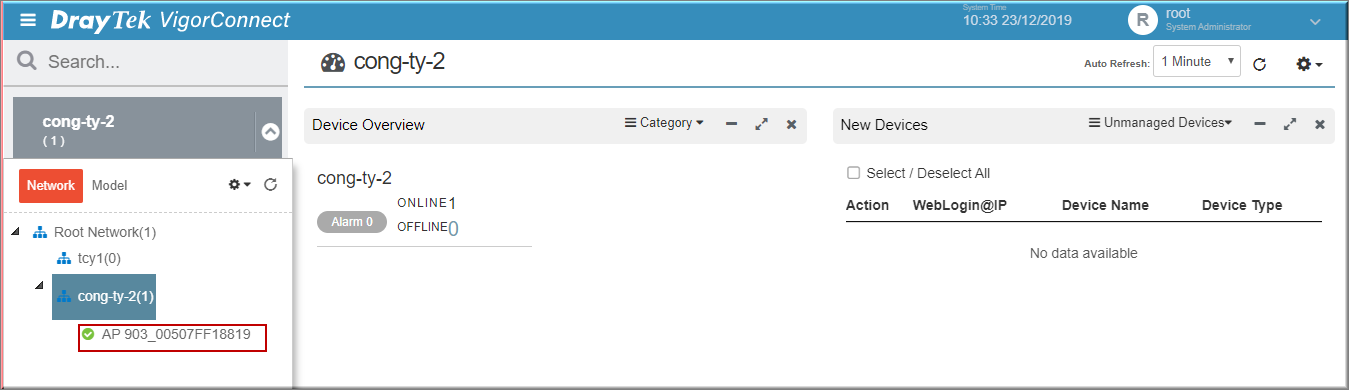1349x390 pixels.
Task: Refresh the network tree
Action: click(x=270, y=185)
